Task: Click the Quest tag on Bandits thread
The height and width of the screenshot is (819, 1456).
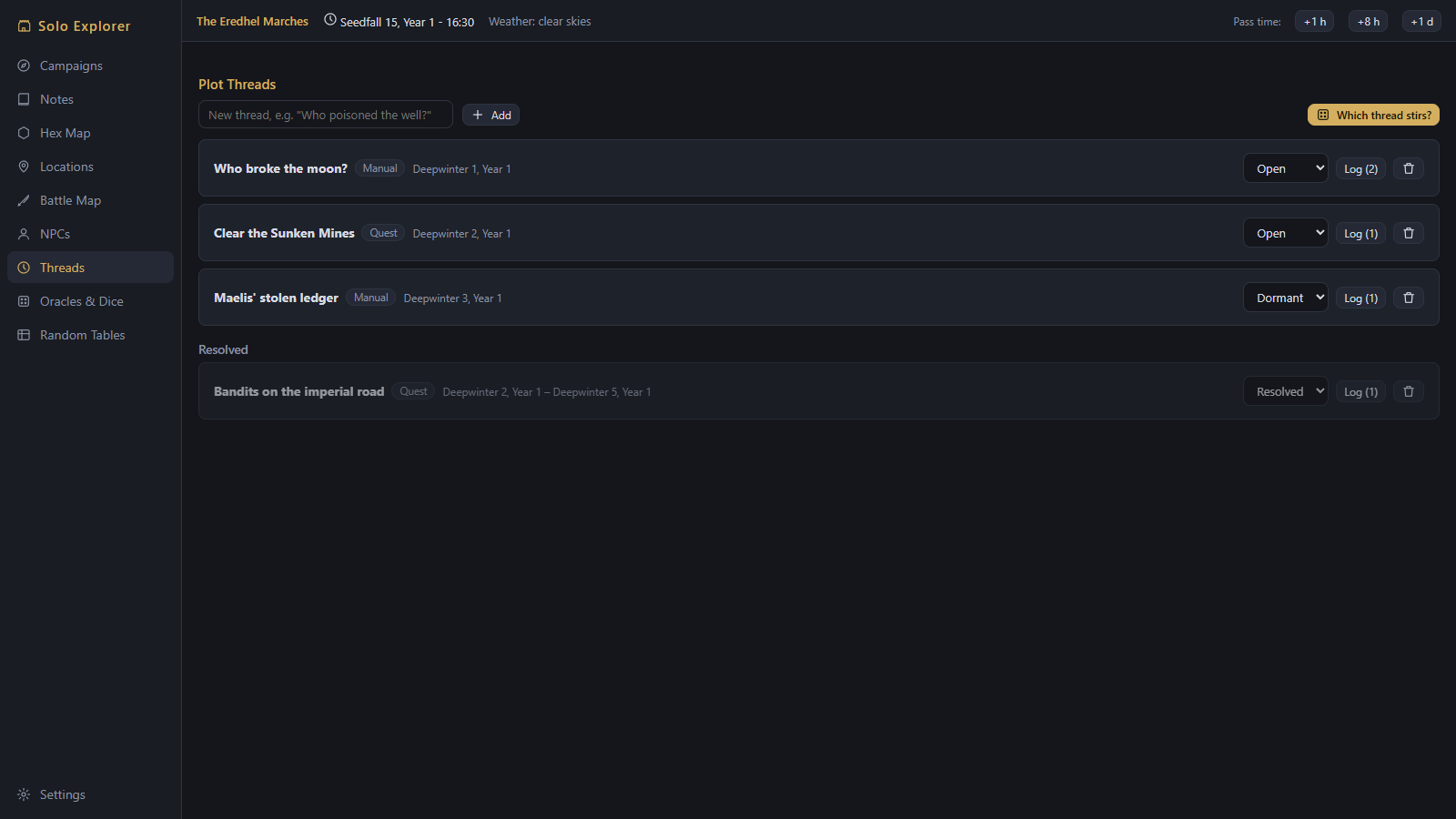Action: (413, 391)
